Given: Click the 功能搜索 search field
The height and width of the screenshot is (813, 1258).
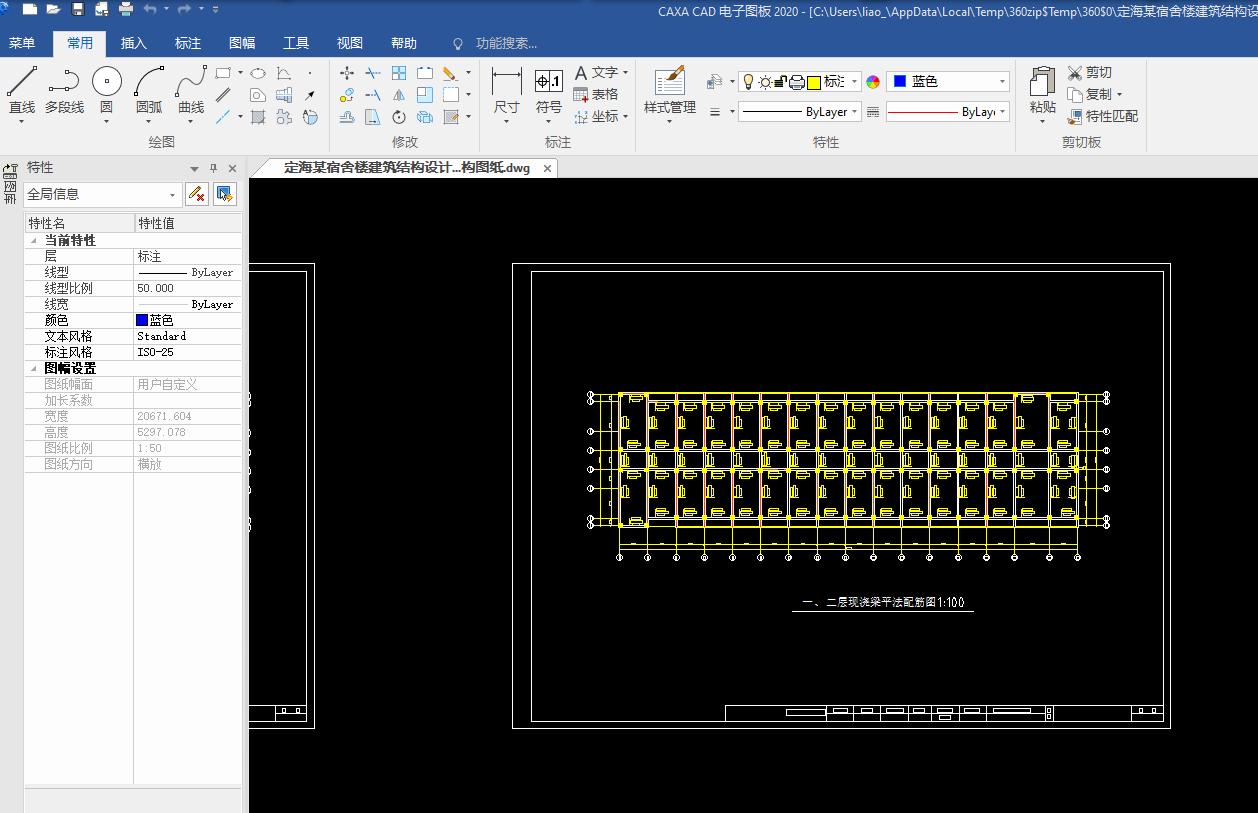Looking at the screenshot, I should (x=505, y=43).
